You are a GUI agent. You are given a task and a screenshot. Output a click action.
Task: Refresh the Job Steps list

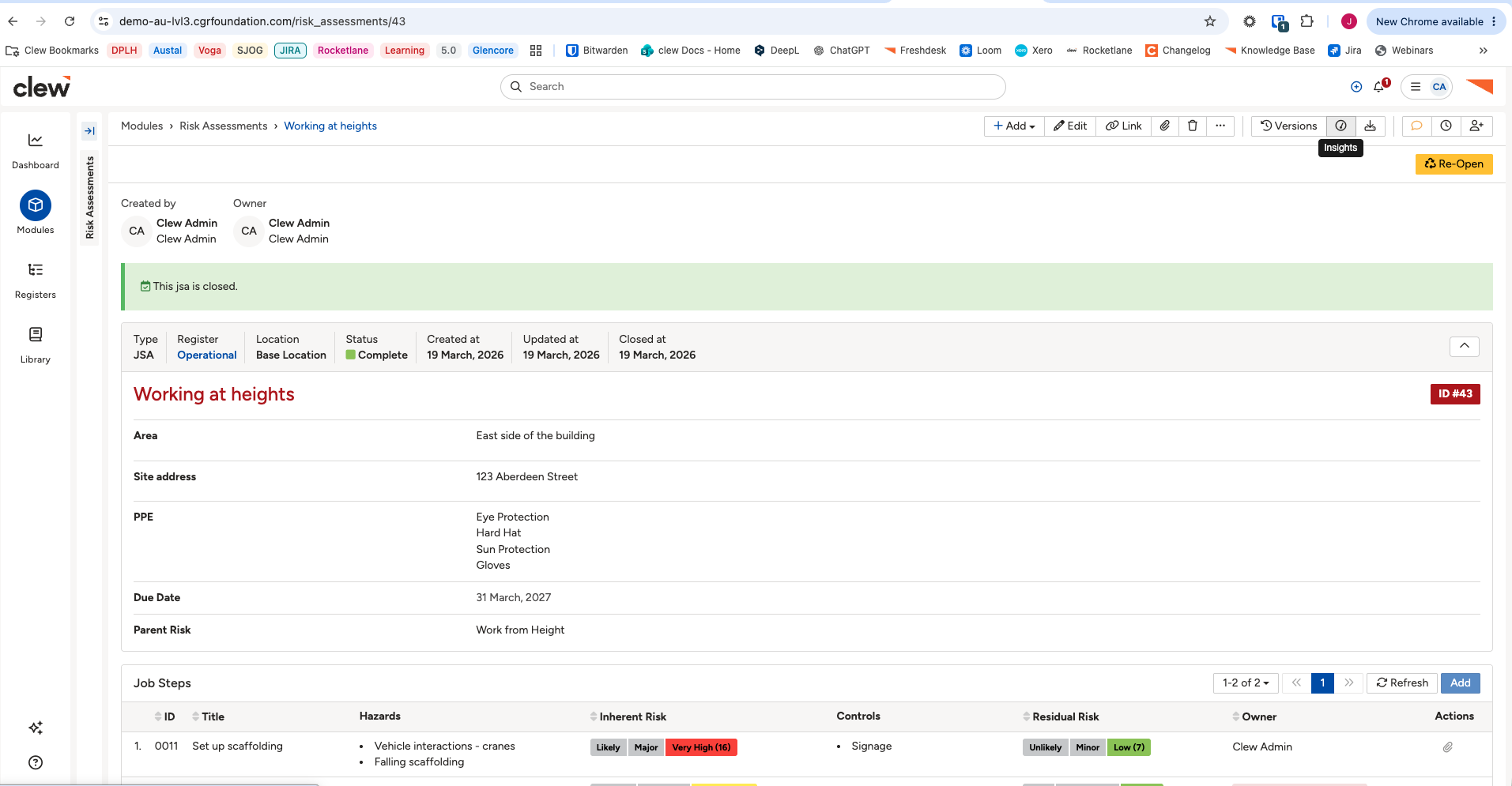coord(1402,683)
